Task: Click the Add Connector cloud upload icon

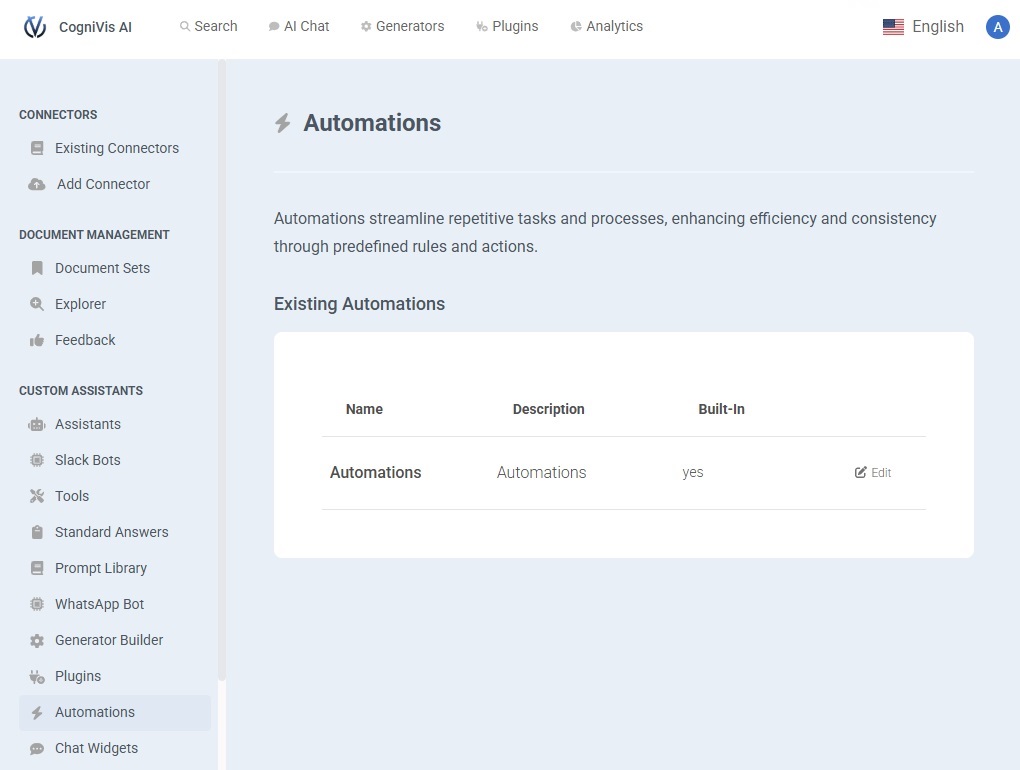Action: (x=37, y=184)
